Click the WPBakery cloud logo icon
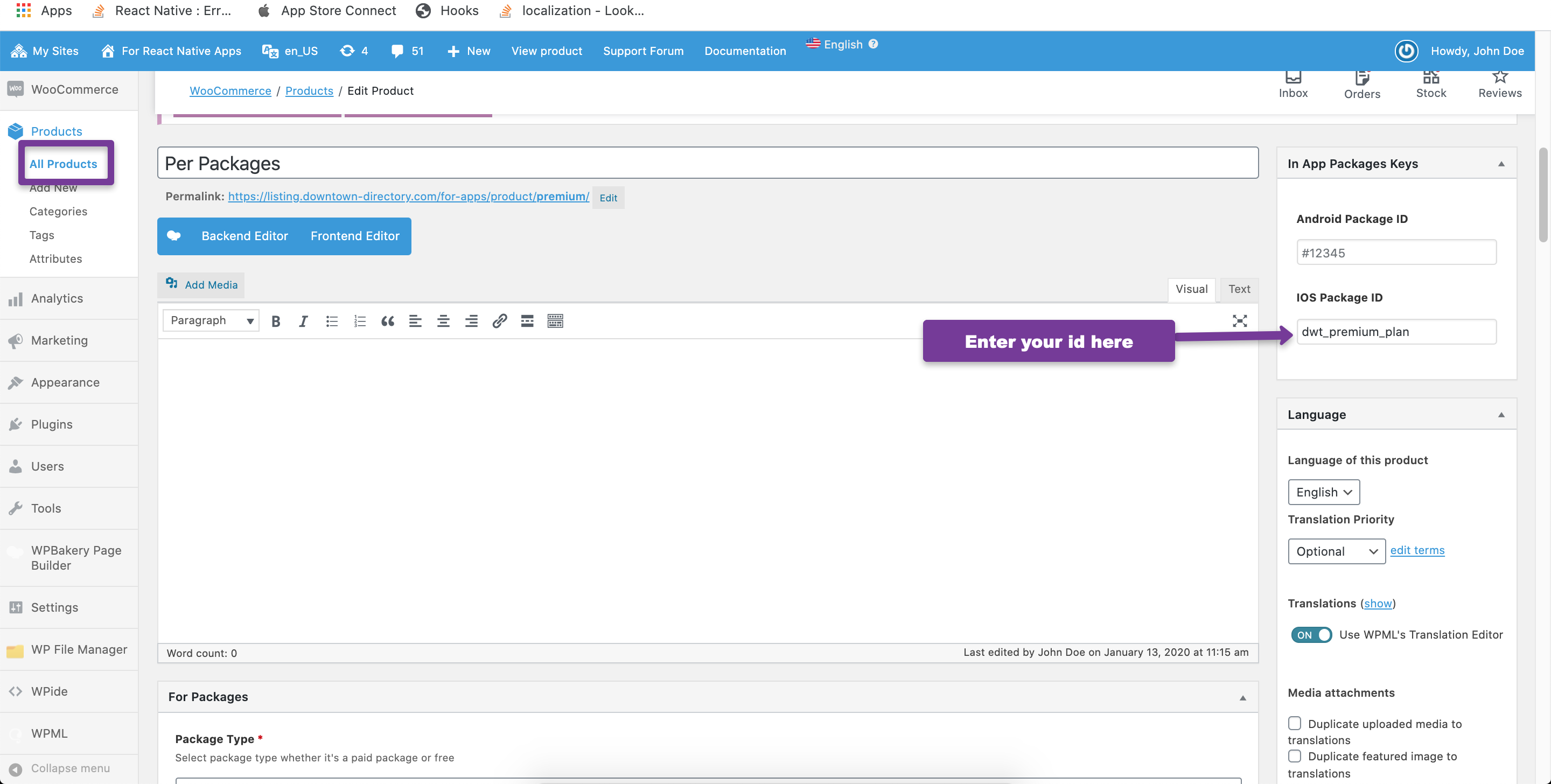Screen dimensions: 1551x784 click(174, 236)
